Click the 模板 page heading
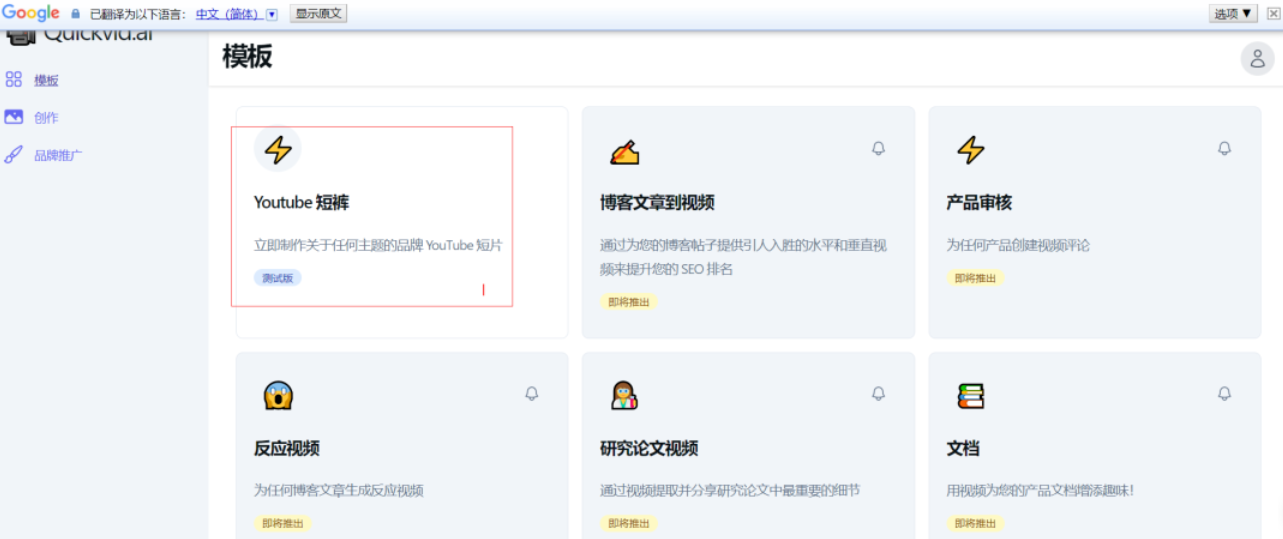 (x=247, y=57)
